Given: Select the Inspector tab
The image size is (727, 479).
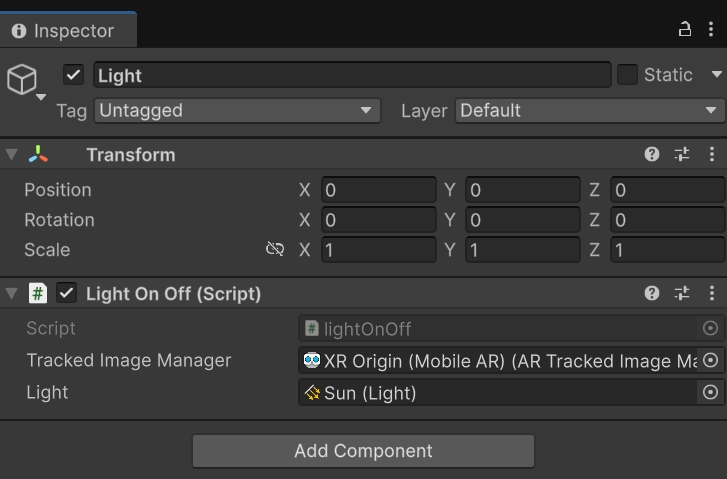Looking at the screenshot, I should [x=64, y=30].
